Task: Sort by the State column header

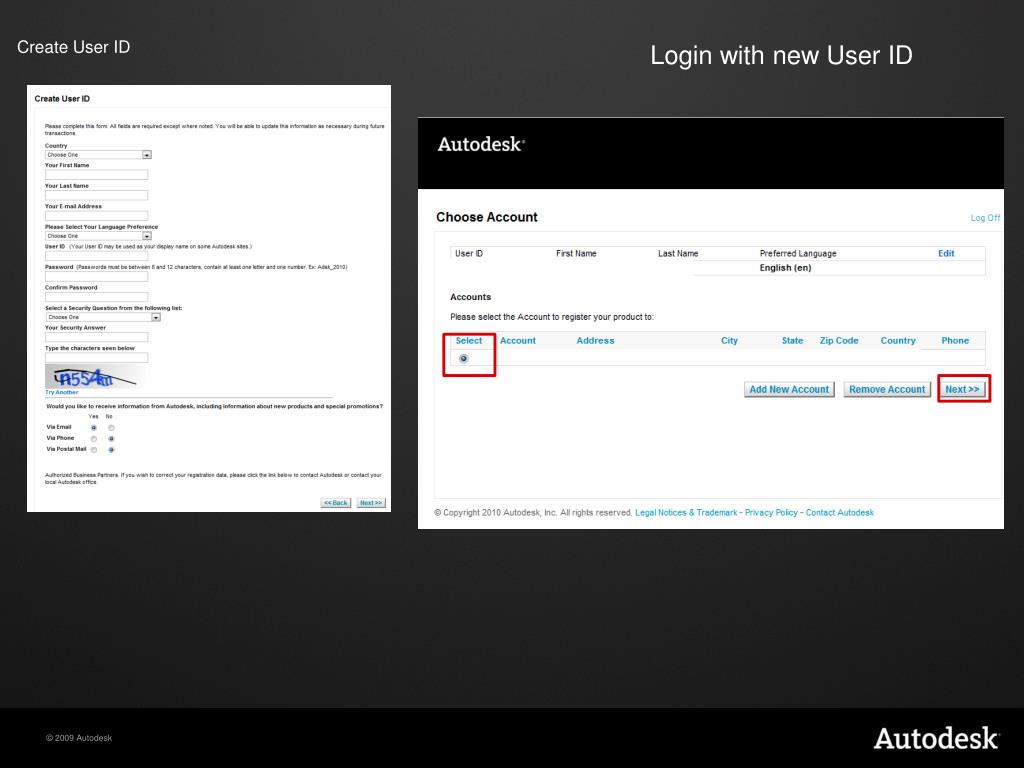Action: click(x=793, y=341)
